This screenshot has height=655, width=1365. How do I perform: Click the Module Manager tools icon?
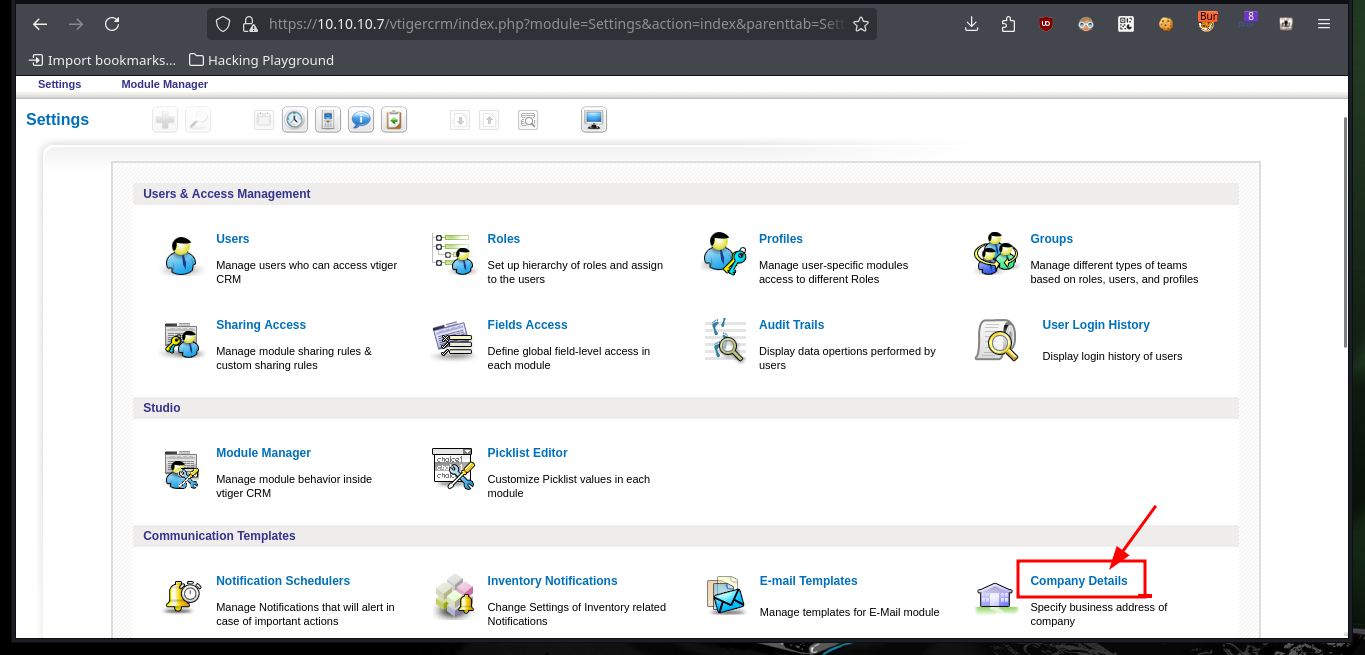[x=184, y=469]
